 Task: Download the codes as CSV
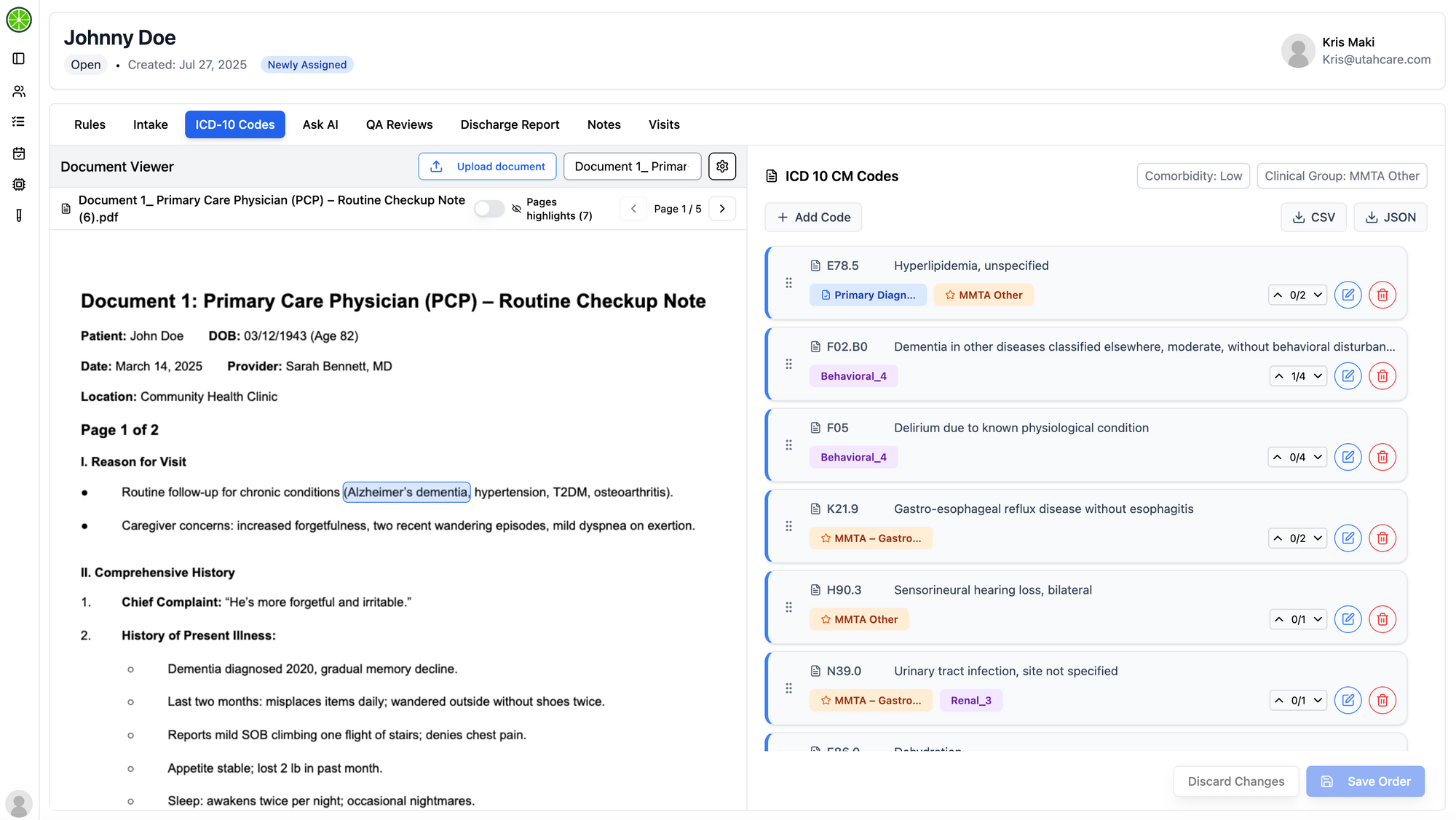click(1313, 217)
